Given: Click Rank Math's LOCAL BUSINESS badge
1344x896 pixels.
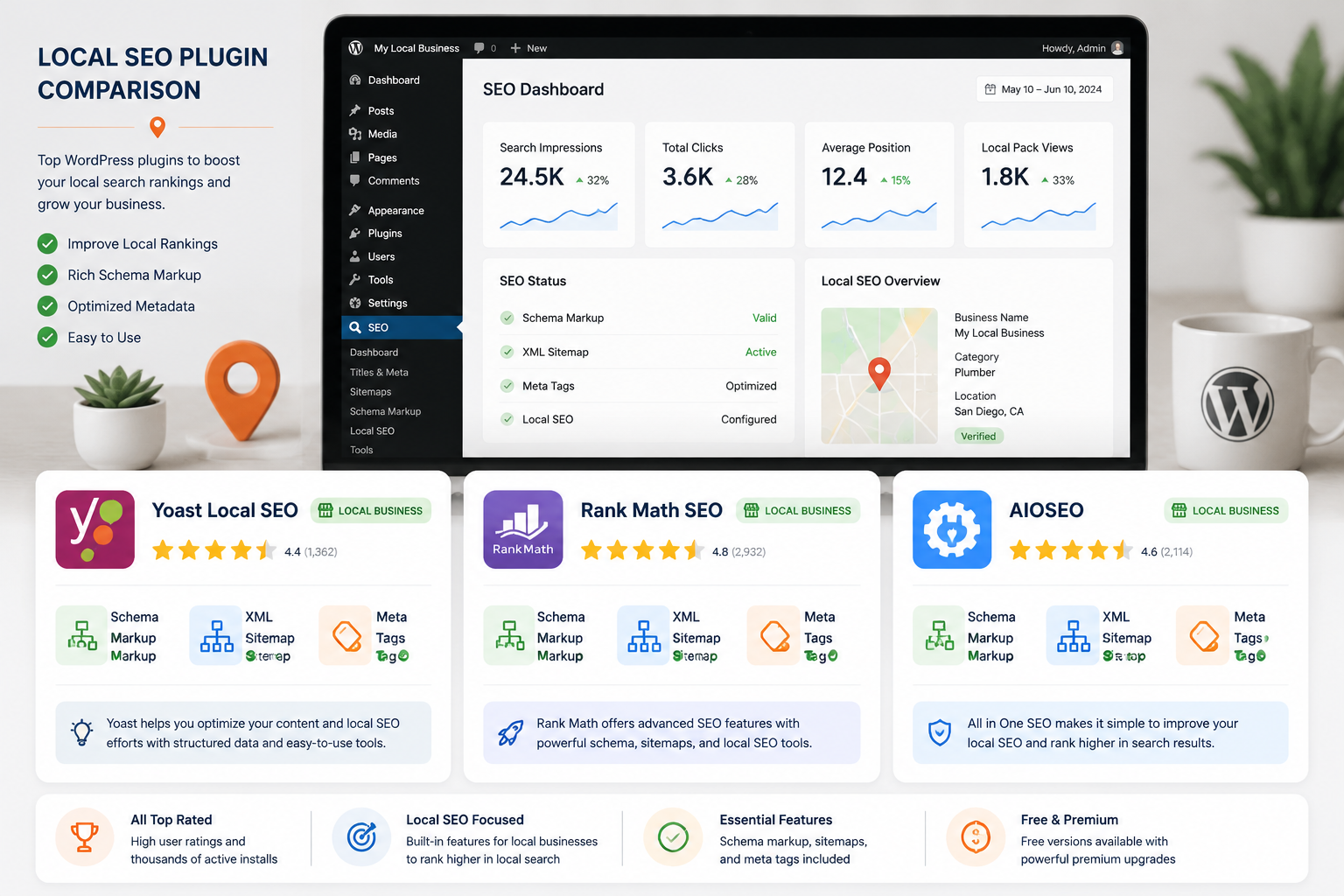Looking at the screenshot, I should pos(798,511).
